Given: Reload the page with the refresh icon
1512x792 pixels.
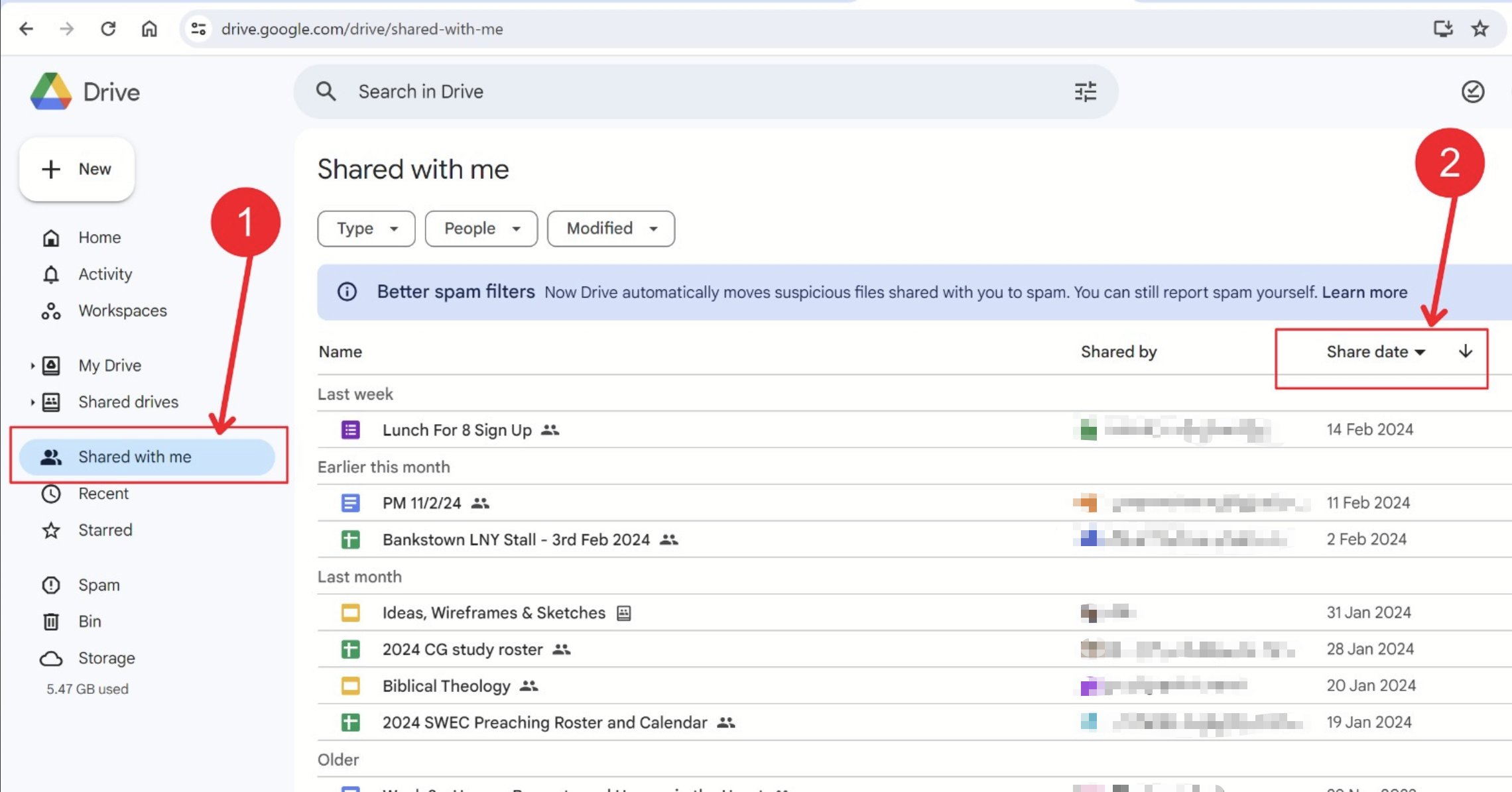Looking at the screenshot, I should (108, 28).
